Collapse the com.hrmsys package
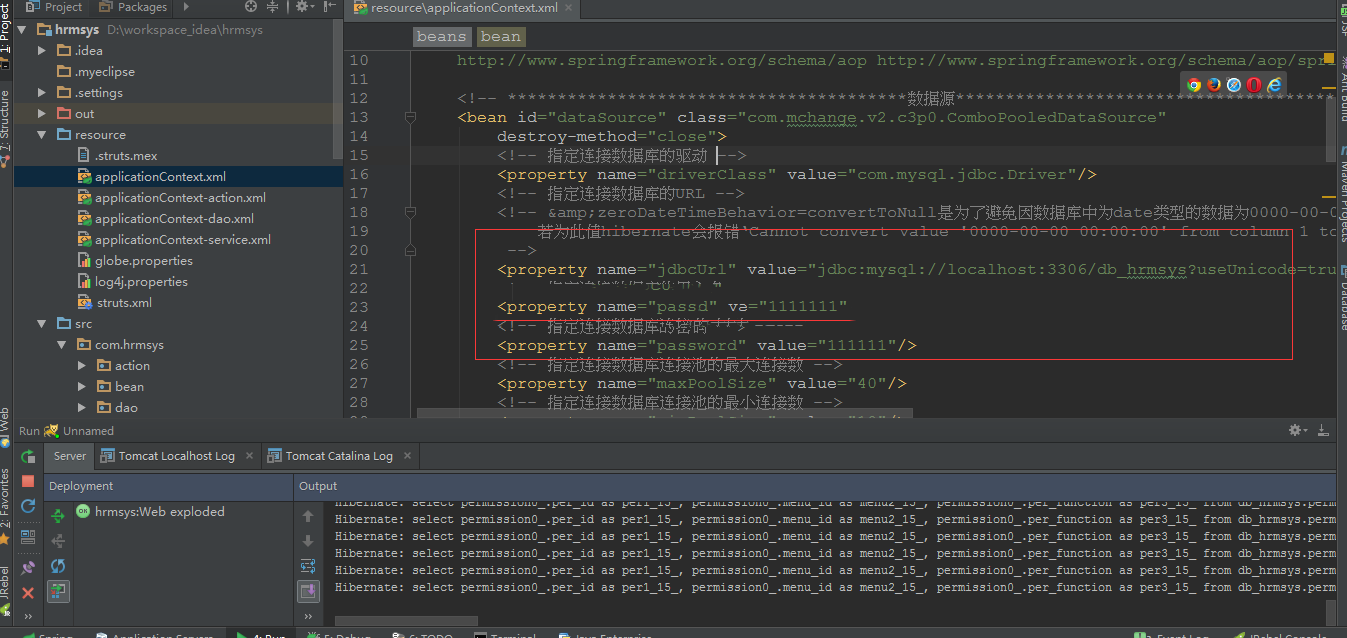This screenshot has width=1347, height=638. 62,345
